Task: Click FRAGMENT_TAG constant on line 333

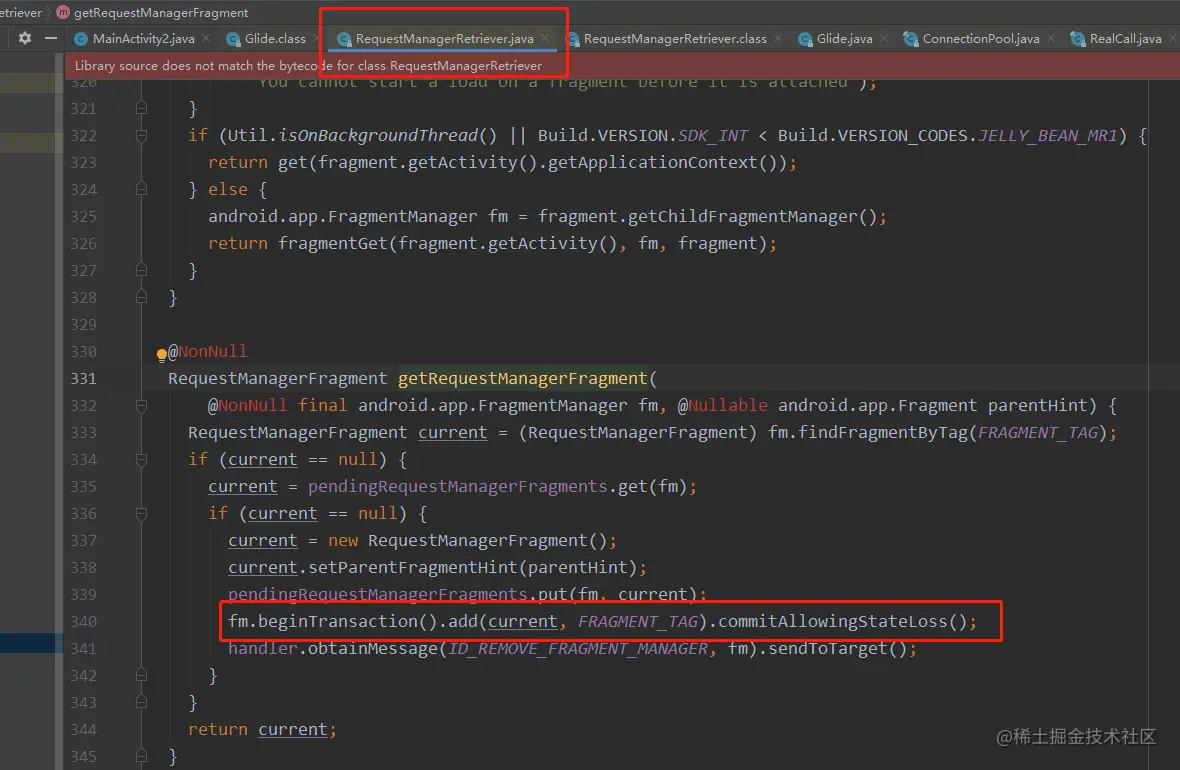Action: click(x=1038, y=433)
